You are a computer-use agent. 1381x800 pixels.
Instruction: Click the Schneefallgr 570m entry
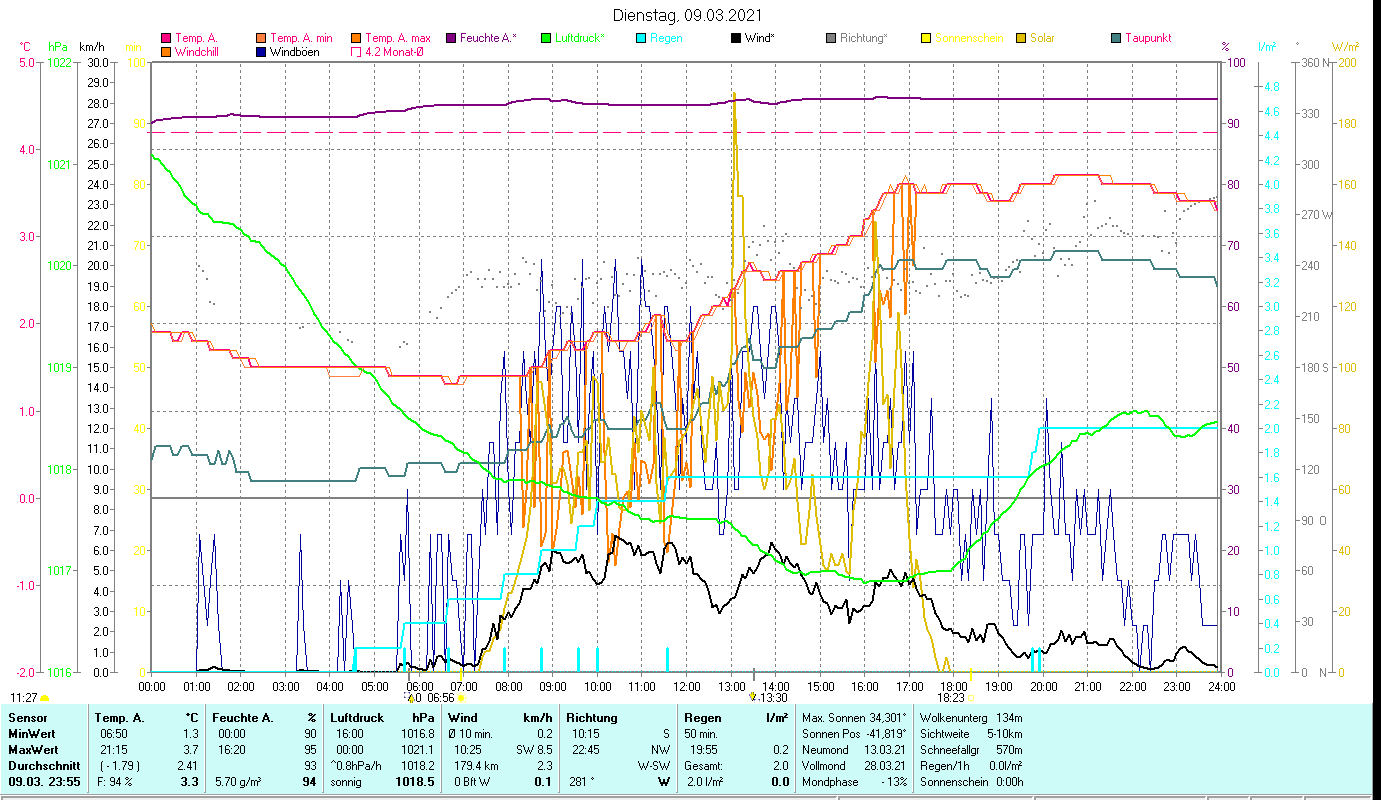970,749
